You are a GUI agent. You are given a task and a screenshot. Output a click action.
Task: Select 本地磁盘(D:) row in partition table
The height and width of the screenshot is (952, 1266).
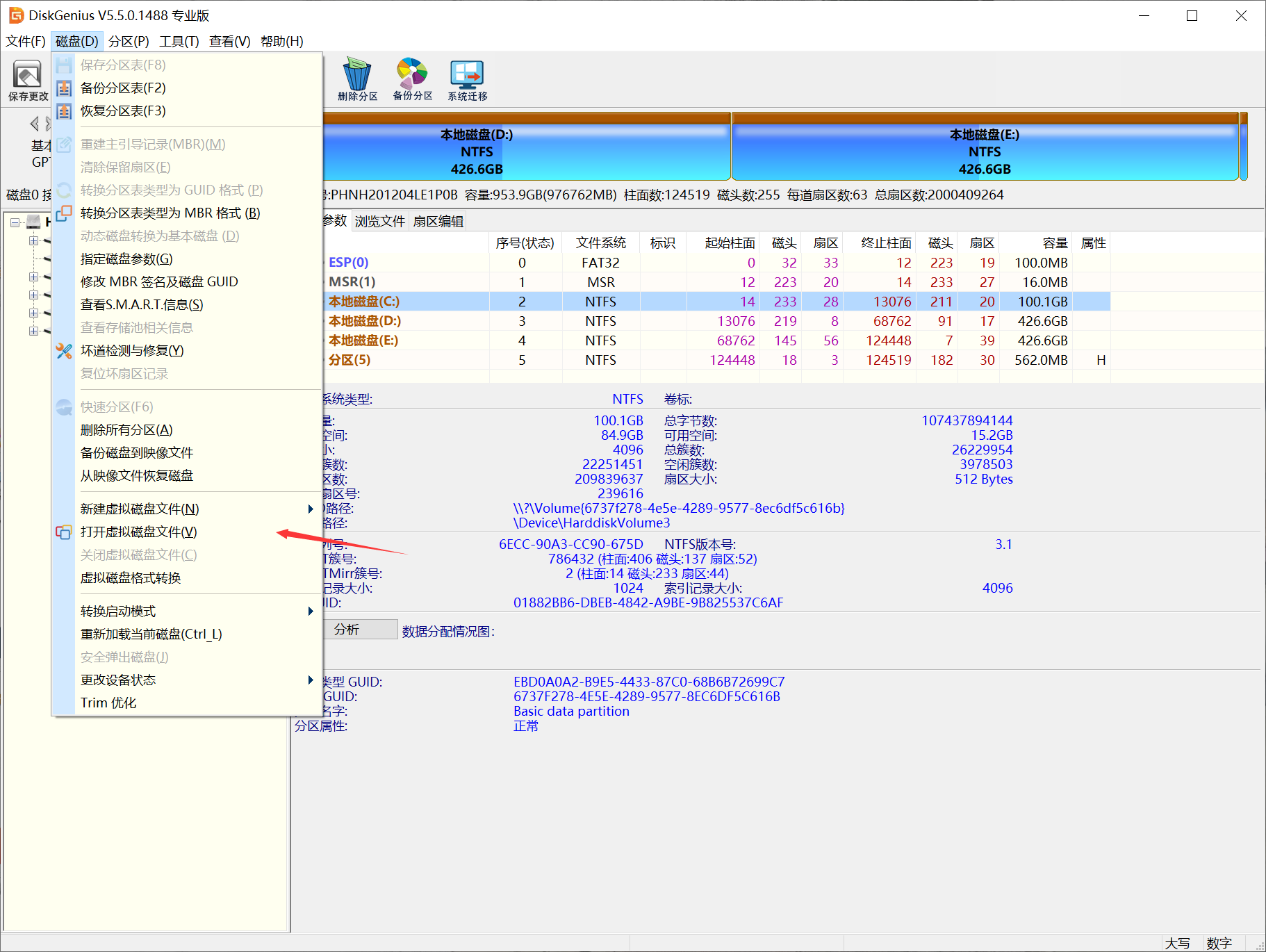(716, 321)
